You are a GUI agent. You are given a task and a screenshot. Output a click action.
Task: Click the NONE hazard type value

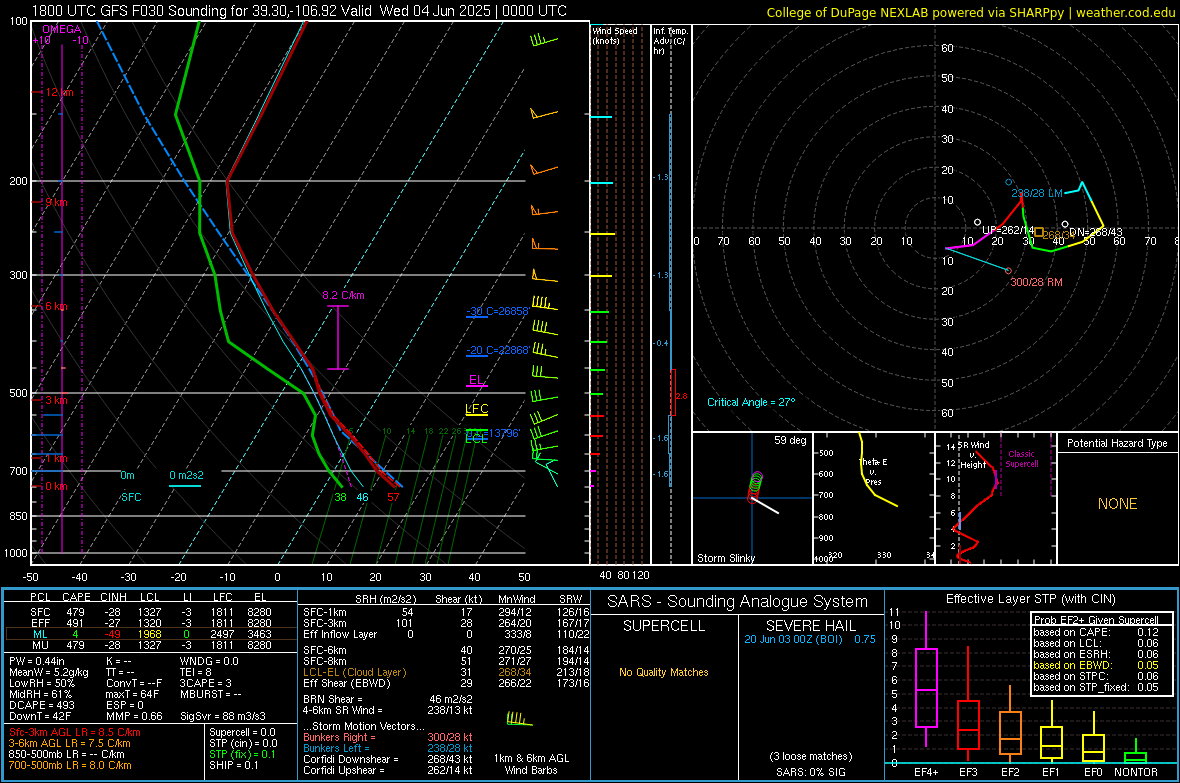(1117, 504)
